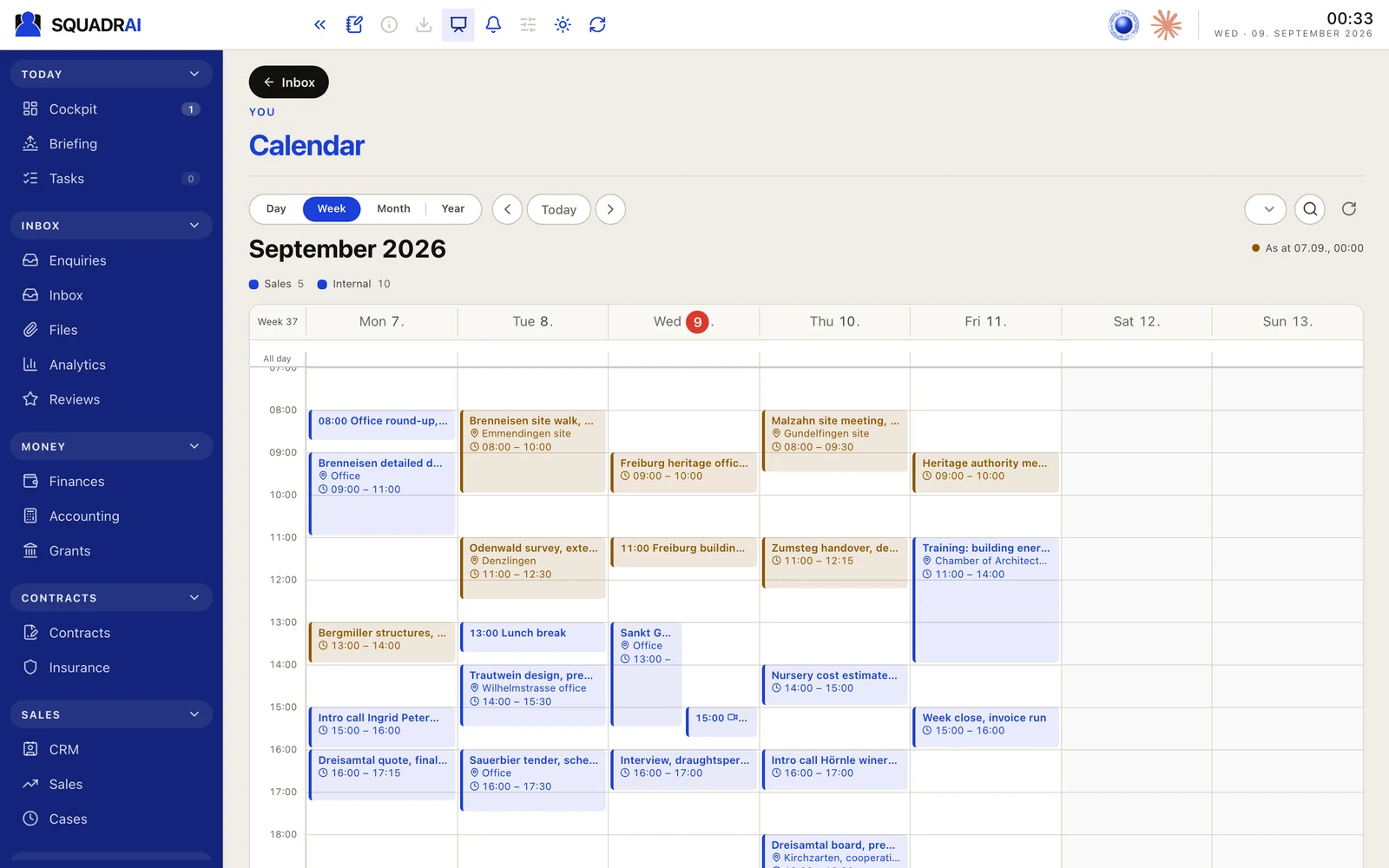Collapse the MONEY sidebar section

(x=111, y=446)
